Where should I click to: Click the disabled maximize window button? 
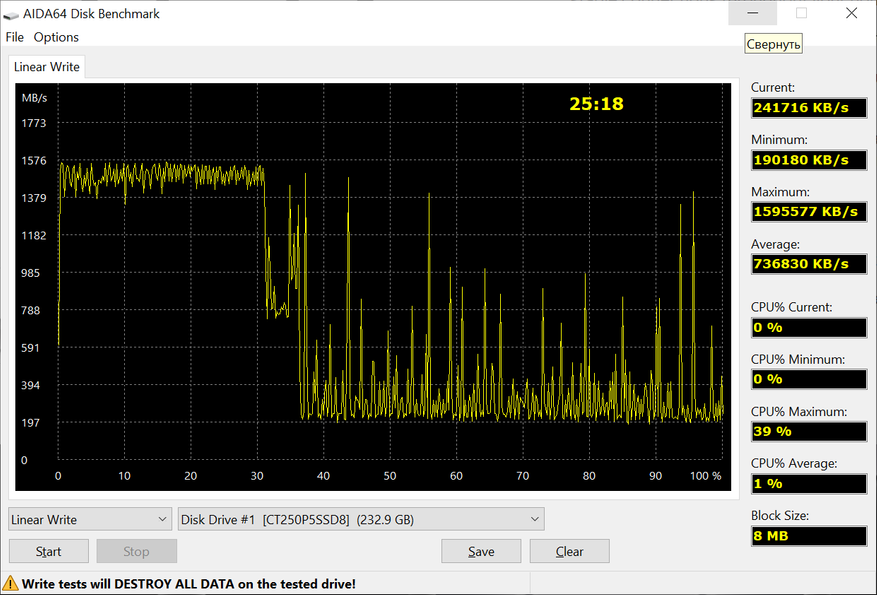pyautogui.click(x=801, y=14)
